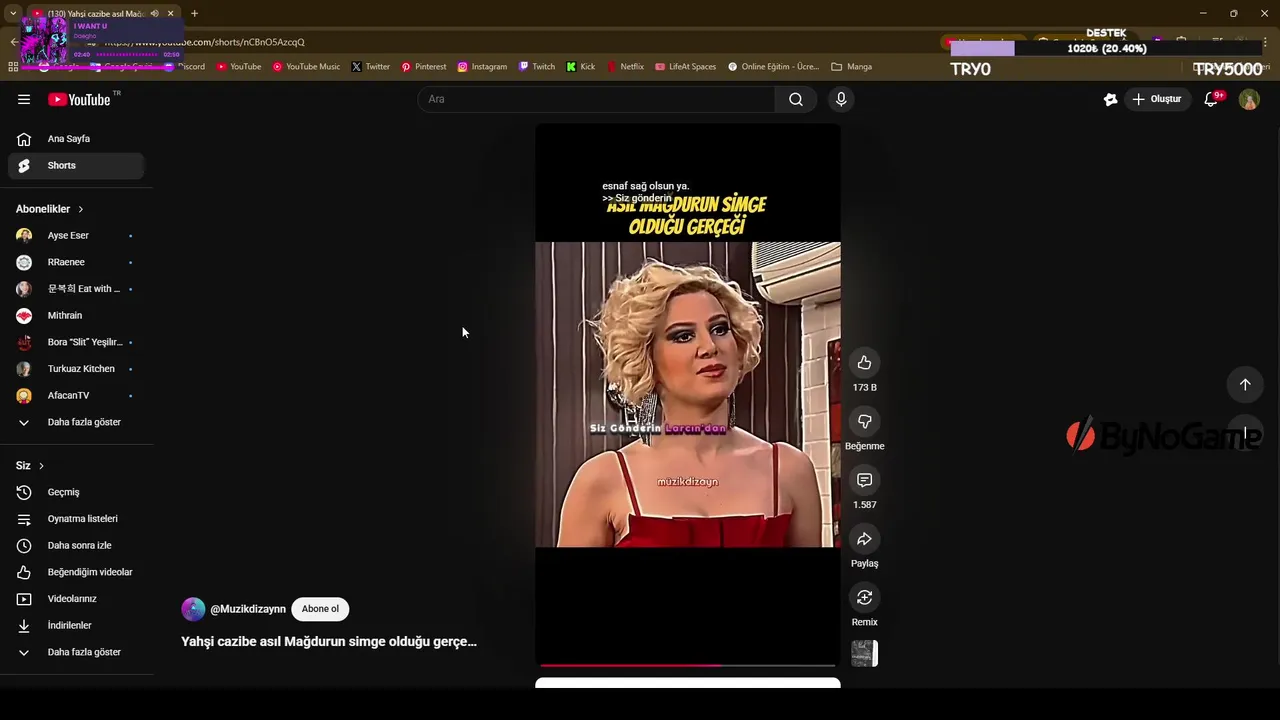Screen dimensions: 1280x720
Task: Click the Ara search input field
Action: click(x=597, y=99)
